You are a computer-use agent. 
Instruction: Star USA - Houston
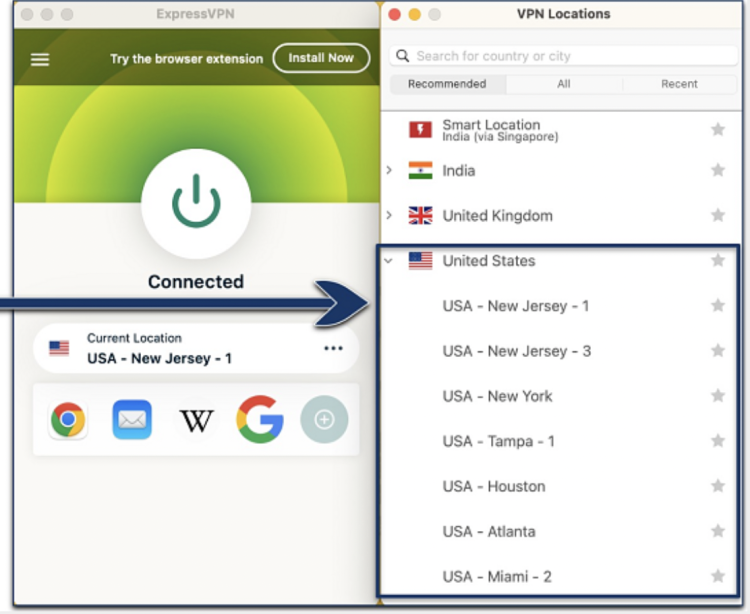tap(718, 486)
